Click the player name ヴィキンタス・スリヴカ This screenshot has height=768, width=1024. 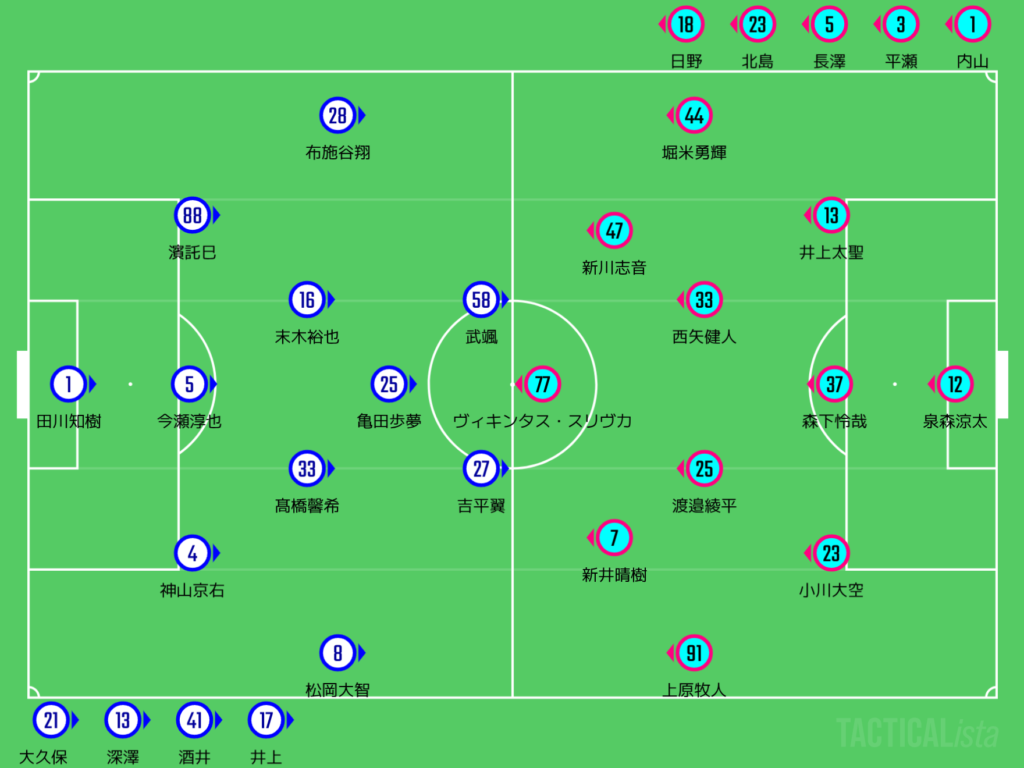point(543,422)
